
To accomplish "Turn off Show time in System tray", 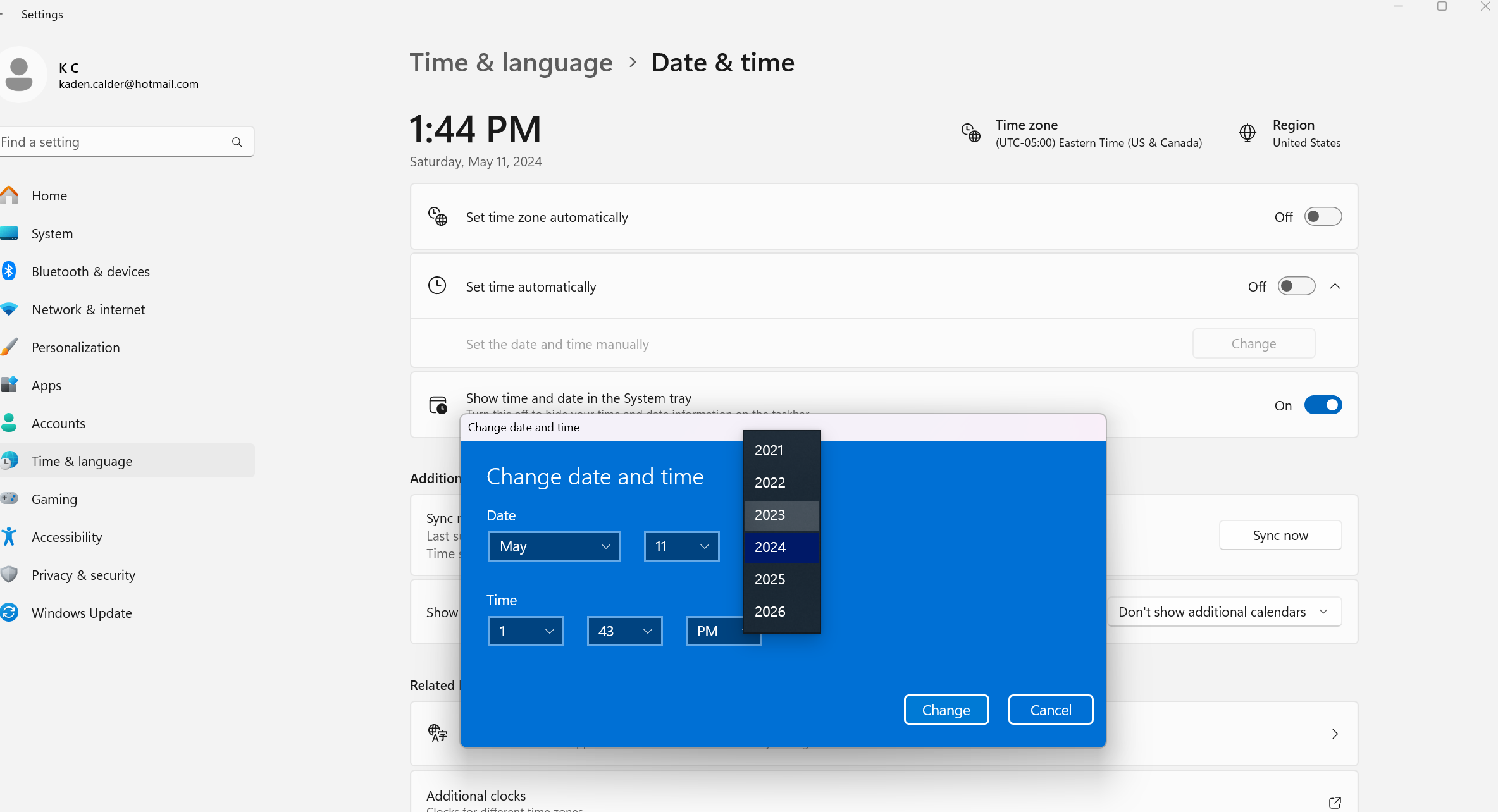I will [1323, 405].
